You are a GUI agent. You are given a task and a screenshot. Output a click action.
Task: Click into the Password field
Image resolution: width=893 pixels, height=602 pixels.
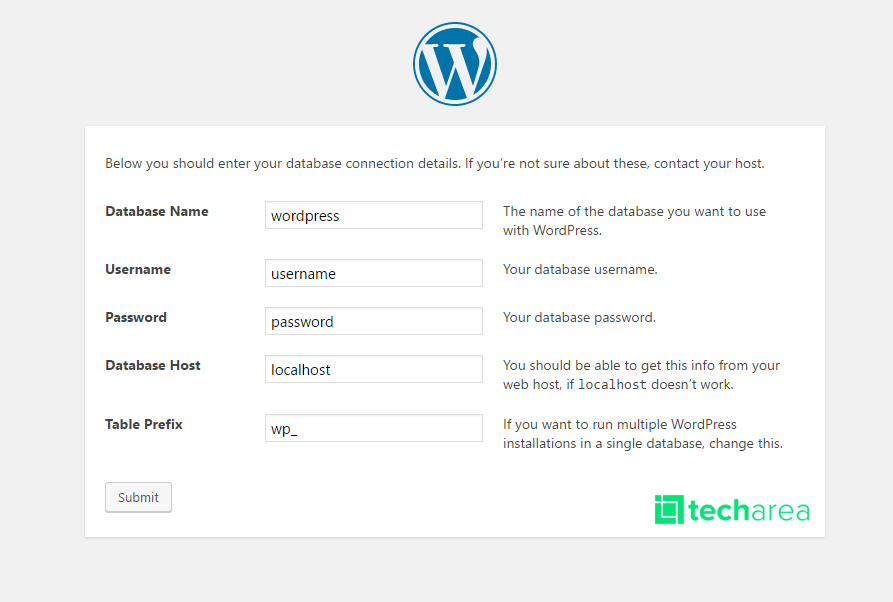point(374,321)
